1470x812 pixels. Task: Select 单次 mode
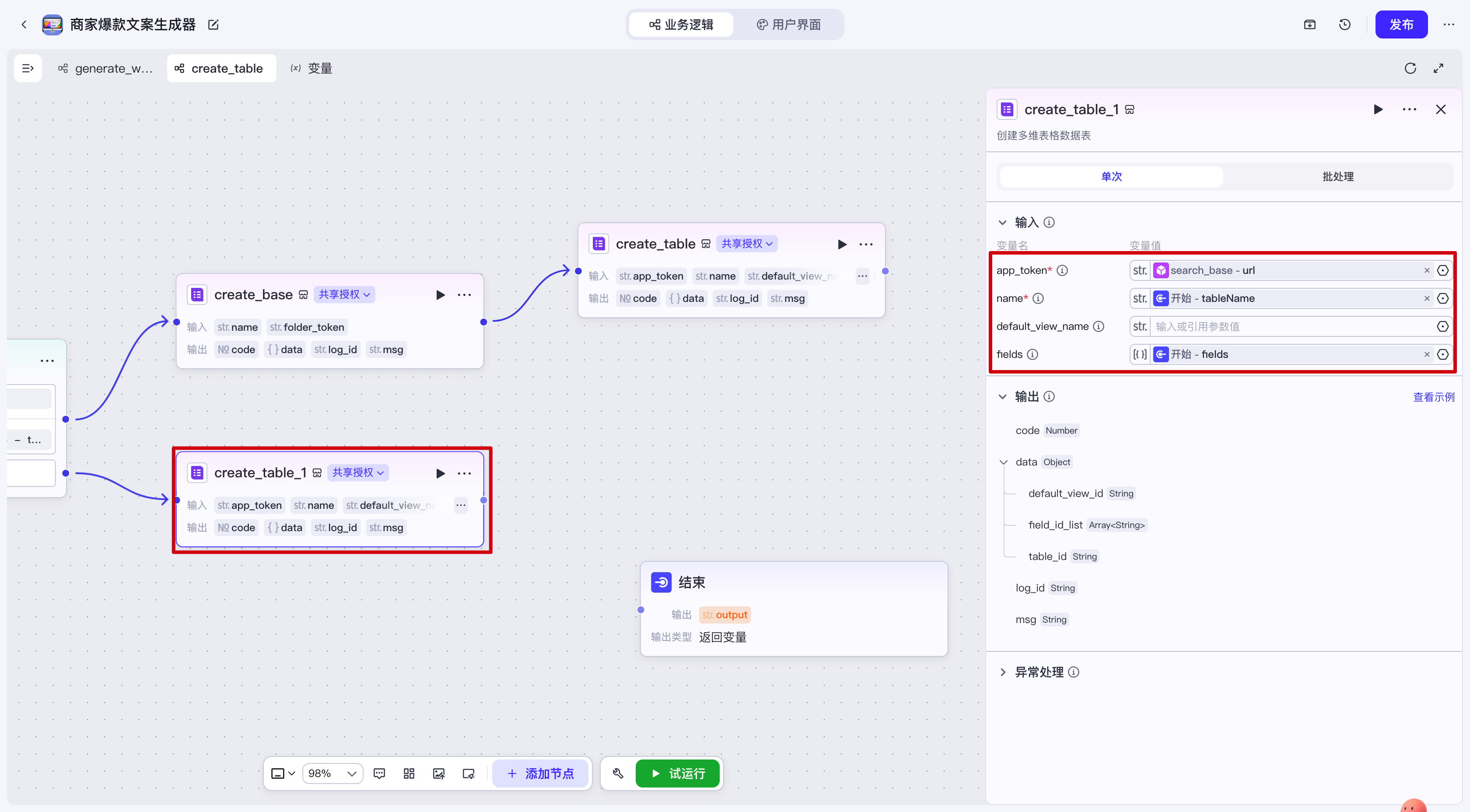(1111, 176)
